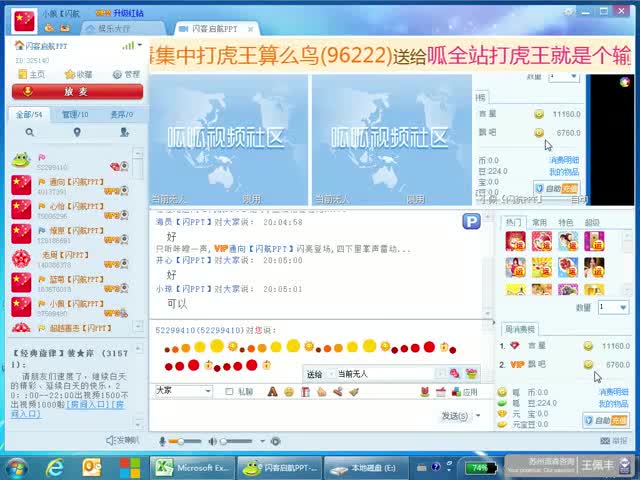The image size is (640, 480).
Task: Search users with the magnifier icon
Action: point(30,132)
